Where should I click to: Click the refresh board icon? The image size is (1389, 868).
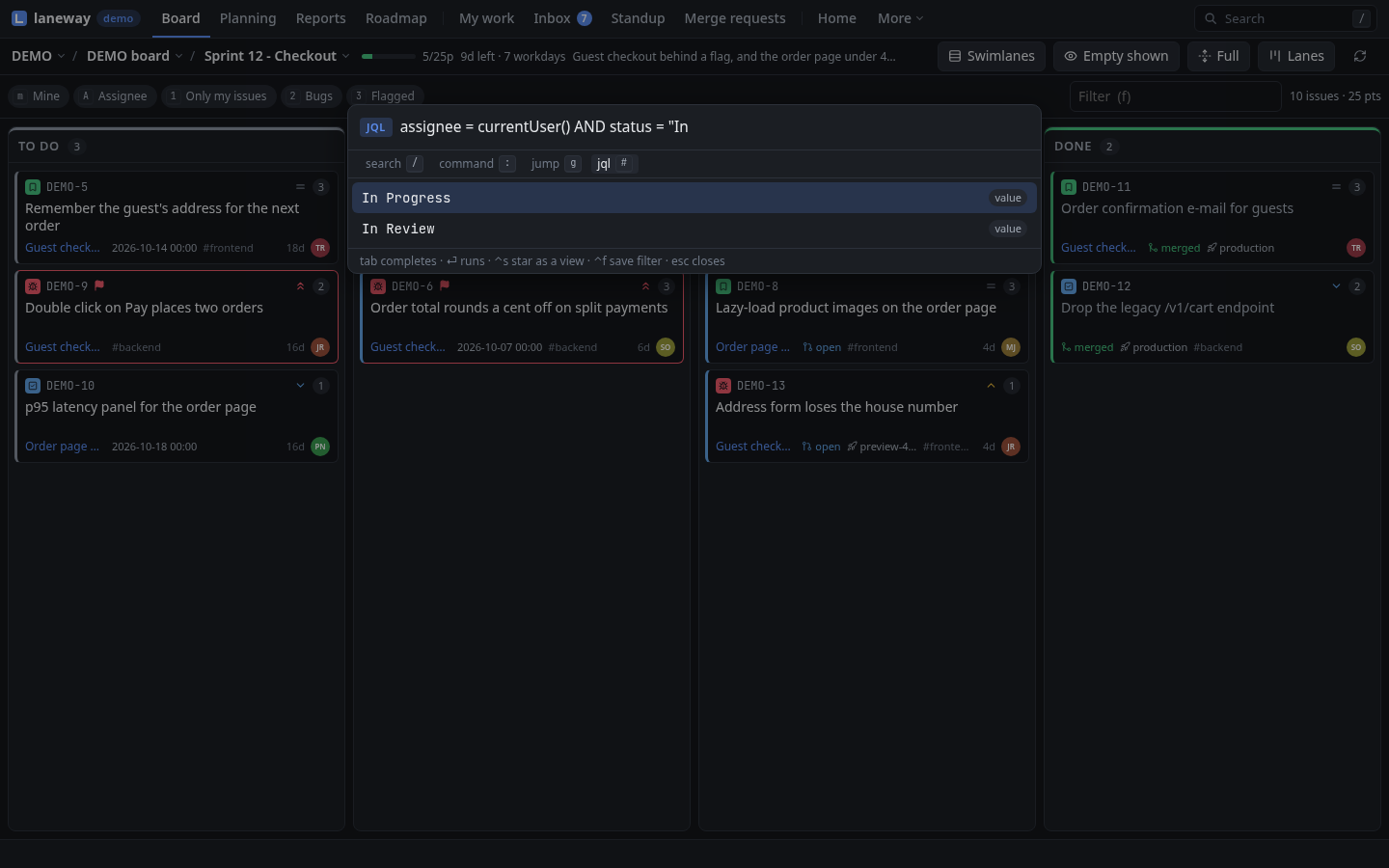point(1360,56)
